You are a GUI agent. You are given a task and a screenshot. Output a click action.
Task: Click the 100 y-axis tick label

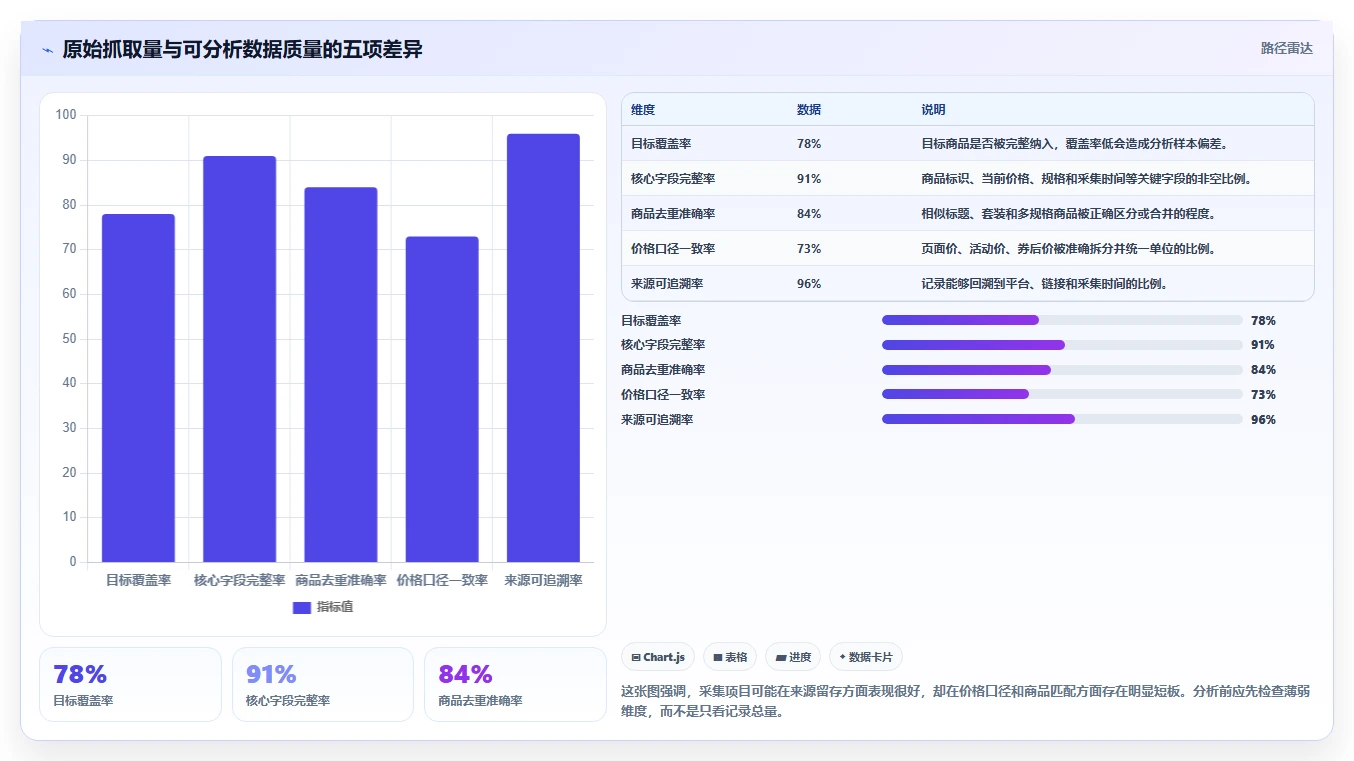(x=66, y=115)
